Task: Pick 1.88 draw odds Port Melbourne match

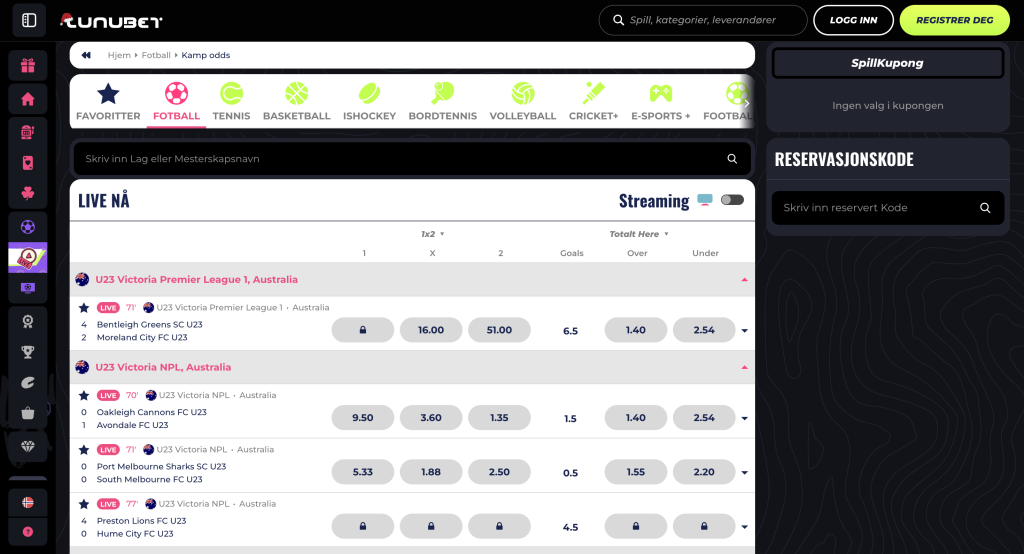Action: pos(431,472)
